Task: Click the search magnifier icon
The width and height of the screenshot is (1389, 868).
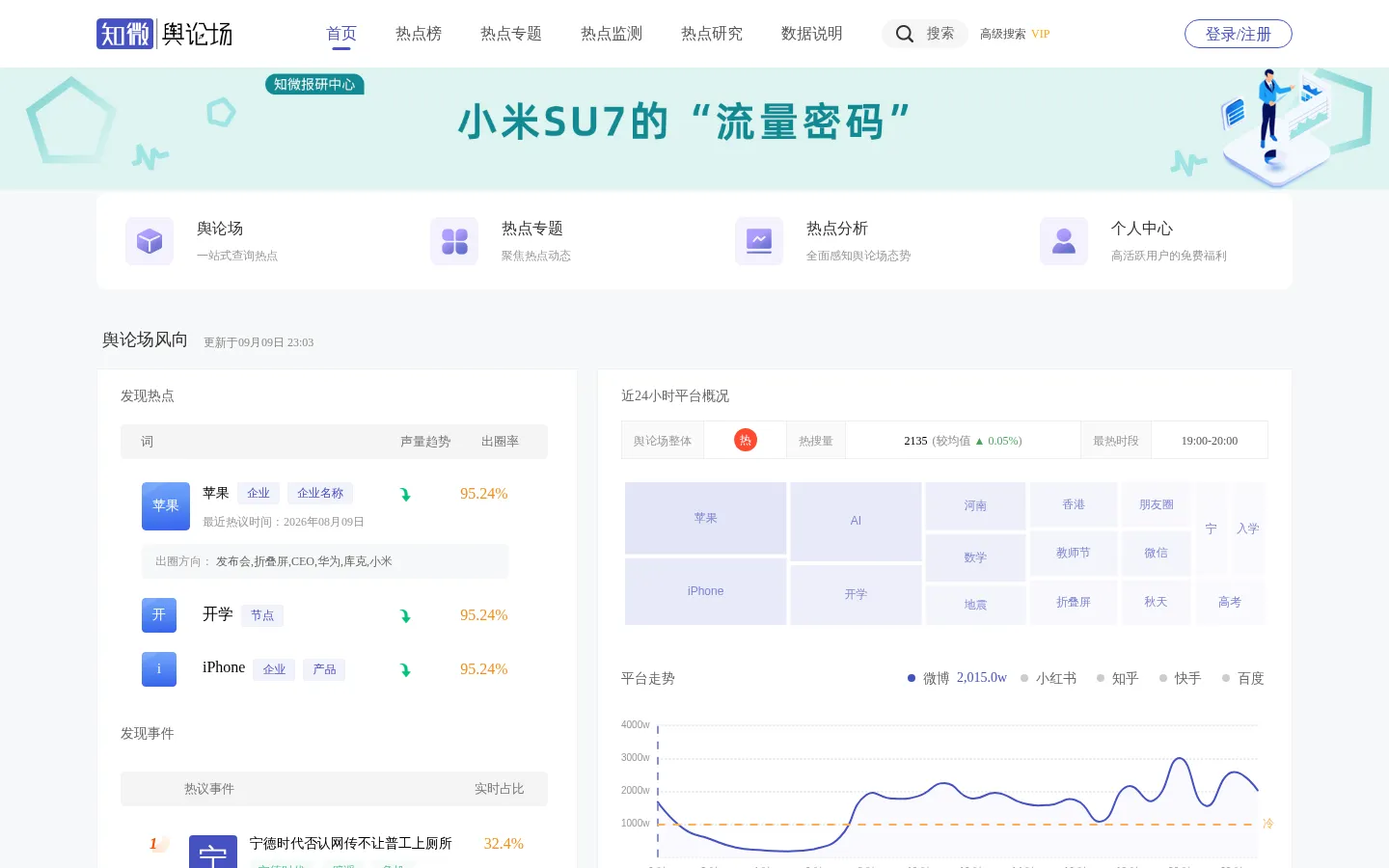Action: click(904, 34)
